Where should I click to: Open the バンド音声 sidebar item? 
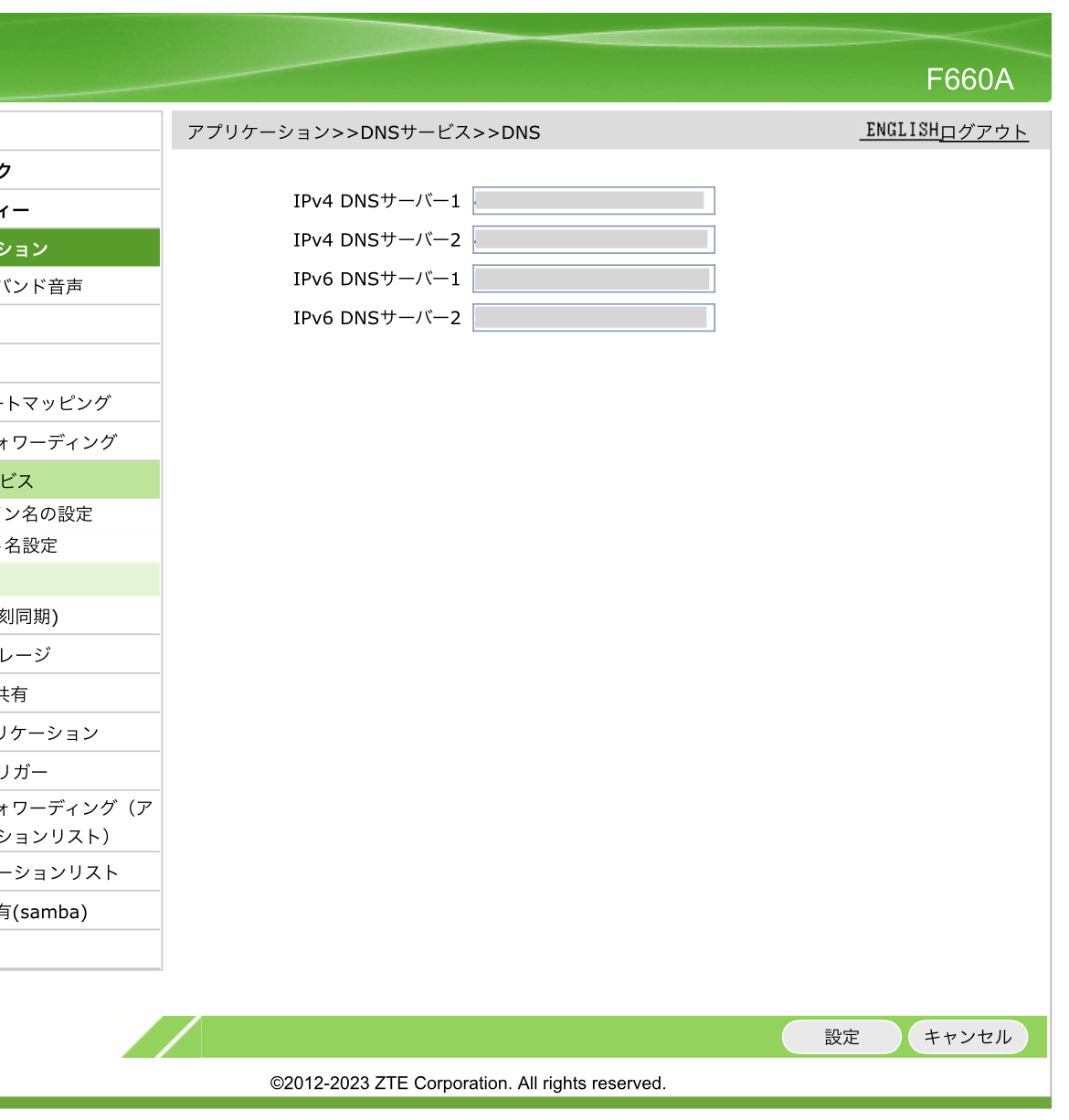click(79, 286)
